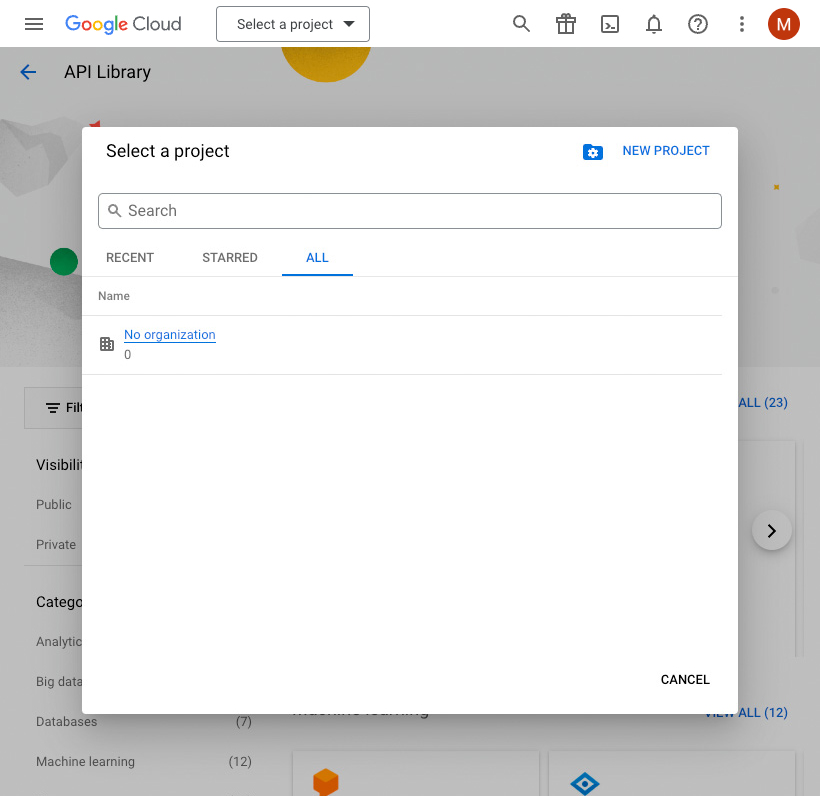Switch to the RECENT tab
The width and height of the screenshot is (820, 796).
pos(130,258)
